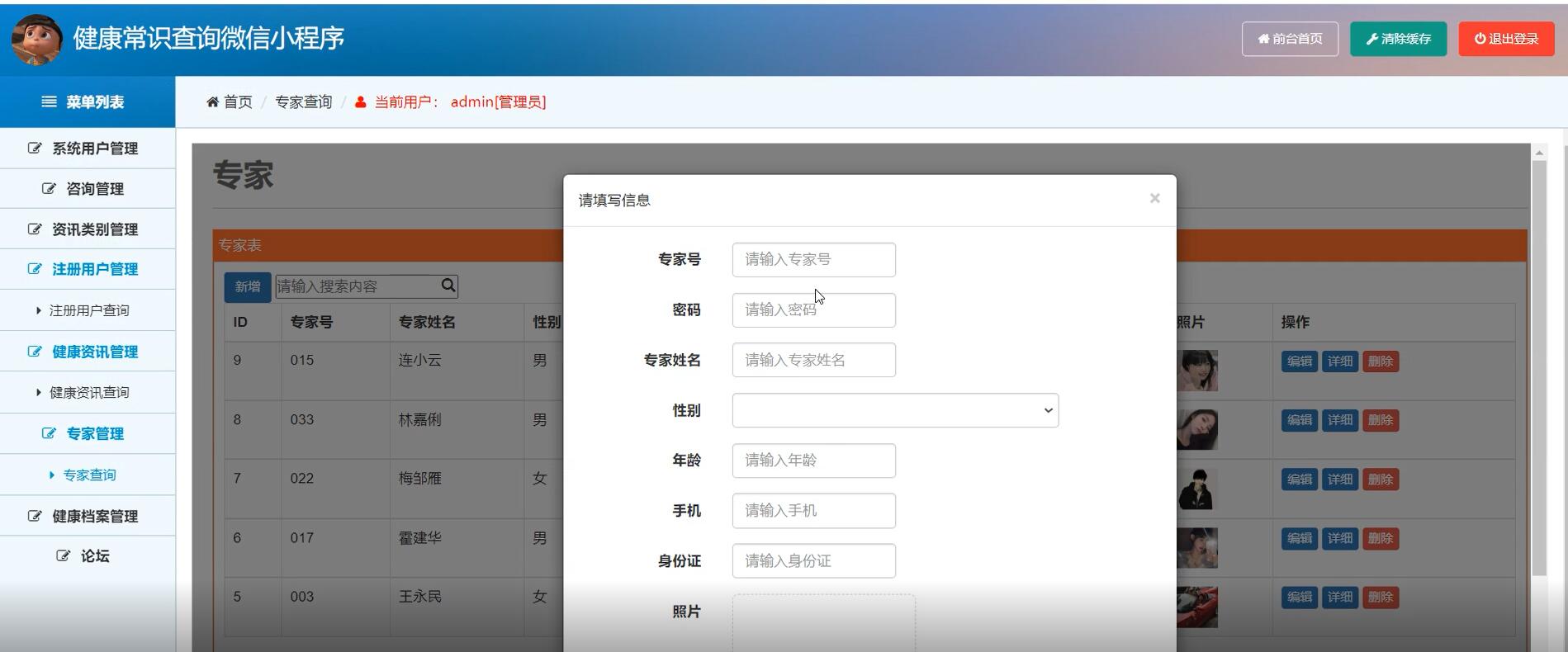Collapse 健康资讯管理 menu

88,352
